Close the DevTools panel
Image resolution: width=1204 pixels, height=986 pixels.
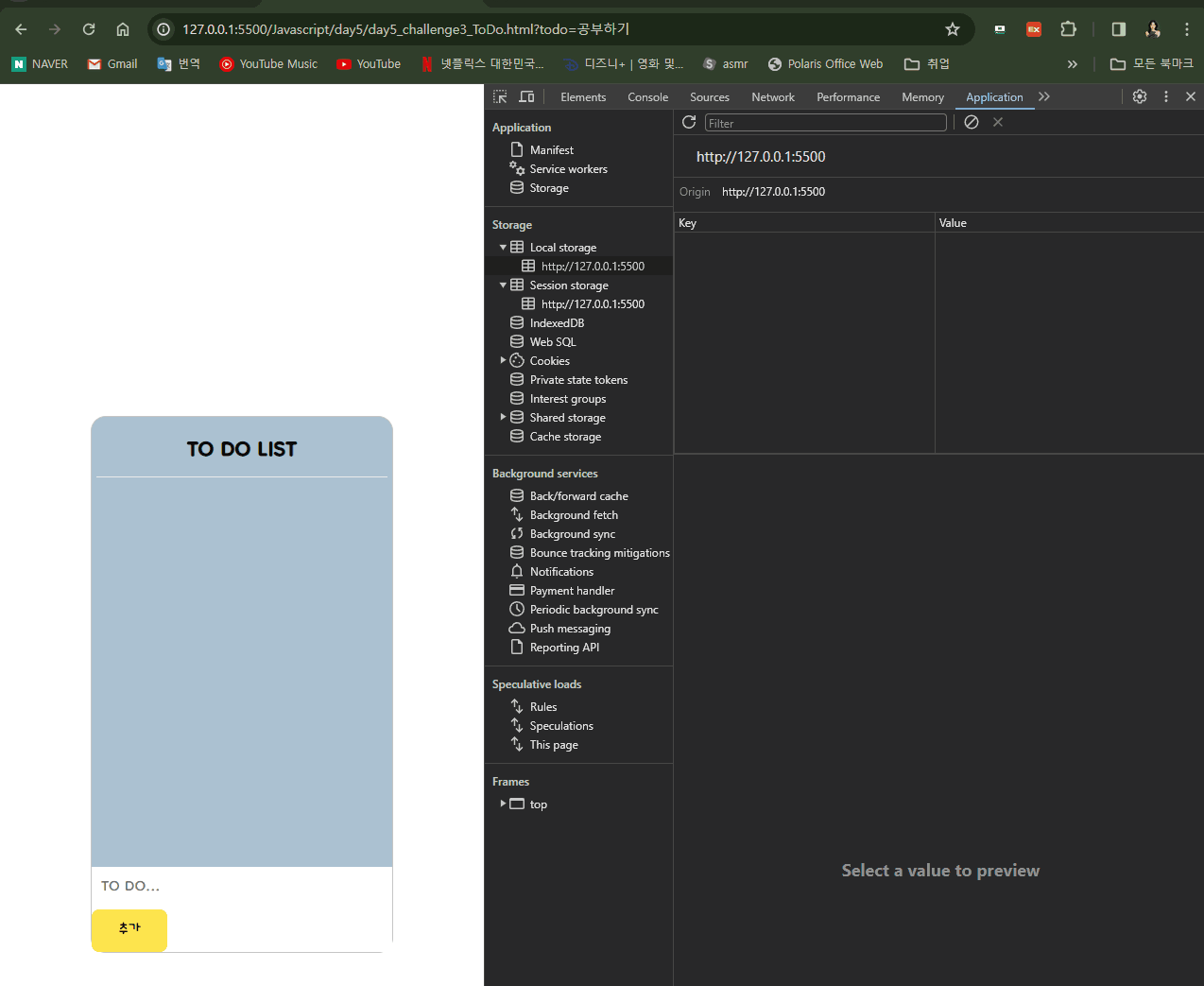(1191, 96)
